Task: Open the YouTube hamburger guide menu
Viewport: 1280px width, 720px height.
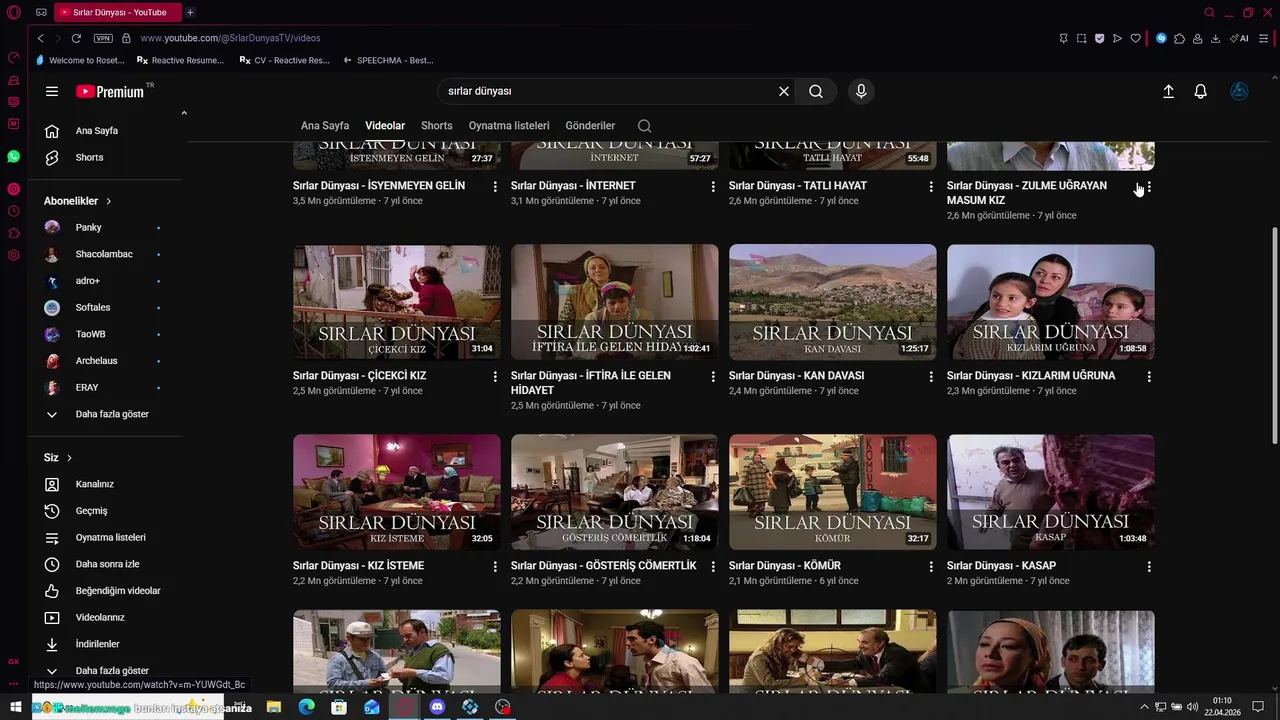Action: 52,91
